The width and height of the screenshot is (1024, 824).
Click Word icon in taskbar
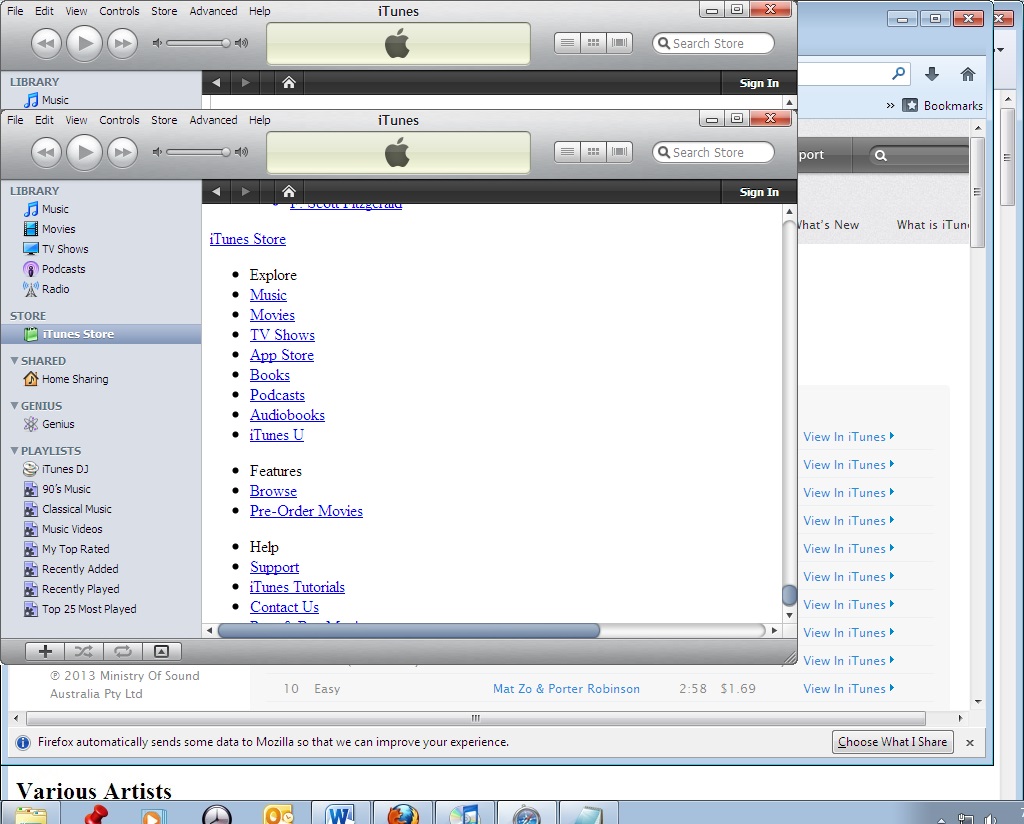click(x=340, y=815)
